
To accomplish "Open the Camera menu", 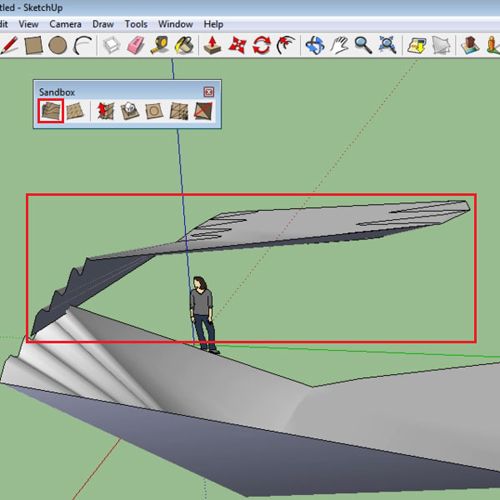I will [65, 24].
